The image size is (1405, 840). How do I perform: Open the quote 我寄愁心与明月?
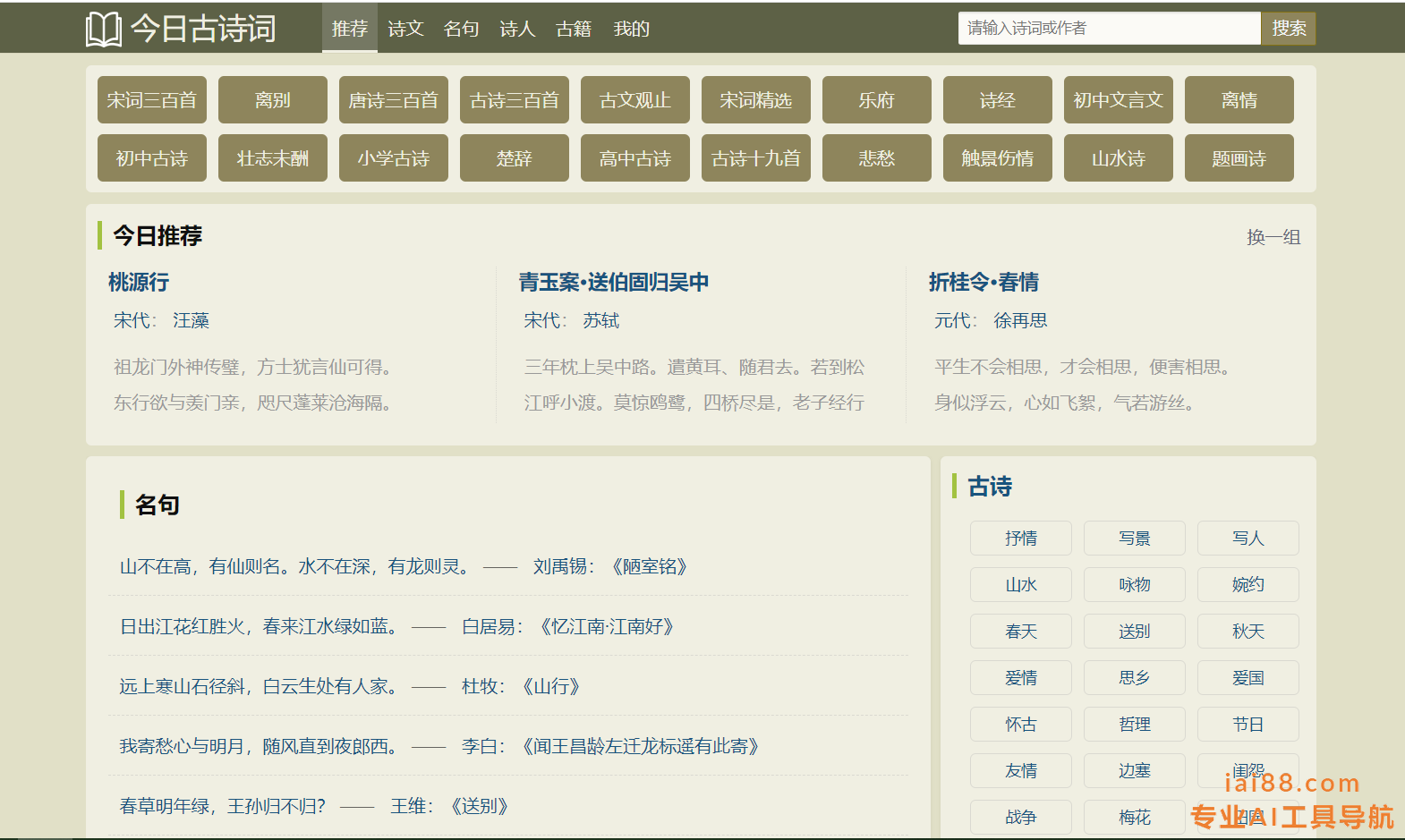260,746
